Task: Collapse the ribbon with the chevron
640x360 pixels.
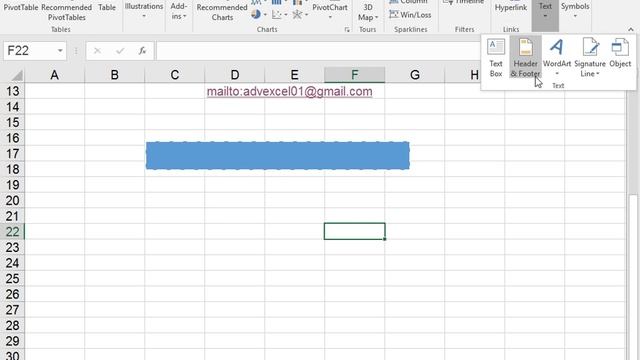Action: [x=631, y=29]
